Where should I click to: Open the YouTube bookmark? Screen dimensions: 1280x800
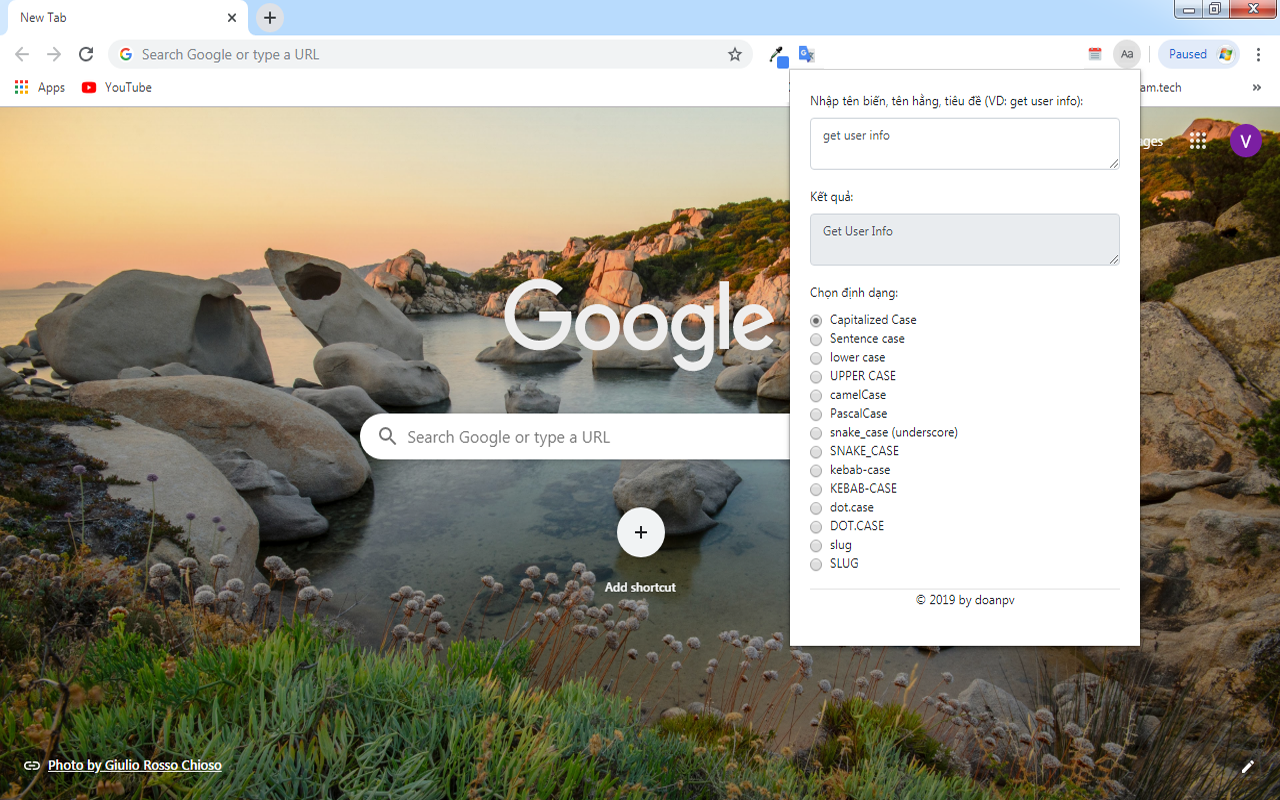(117, 88)
